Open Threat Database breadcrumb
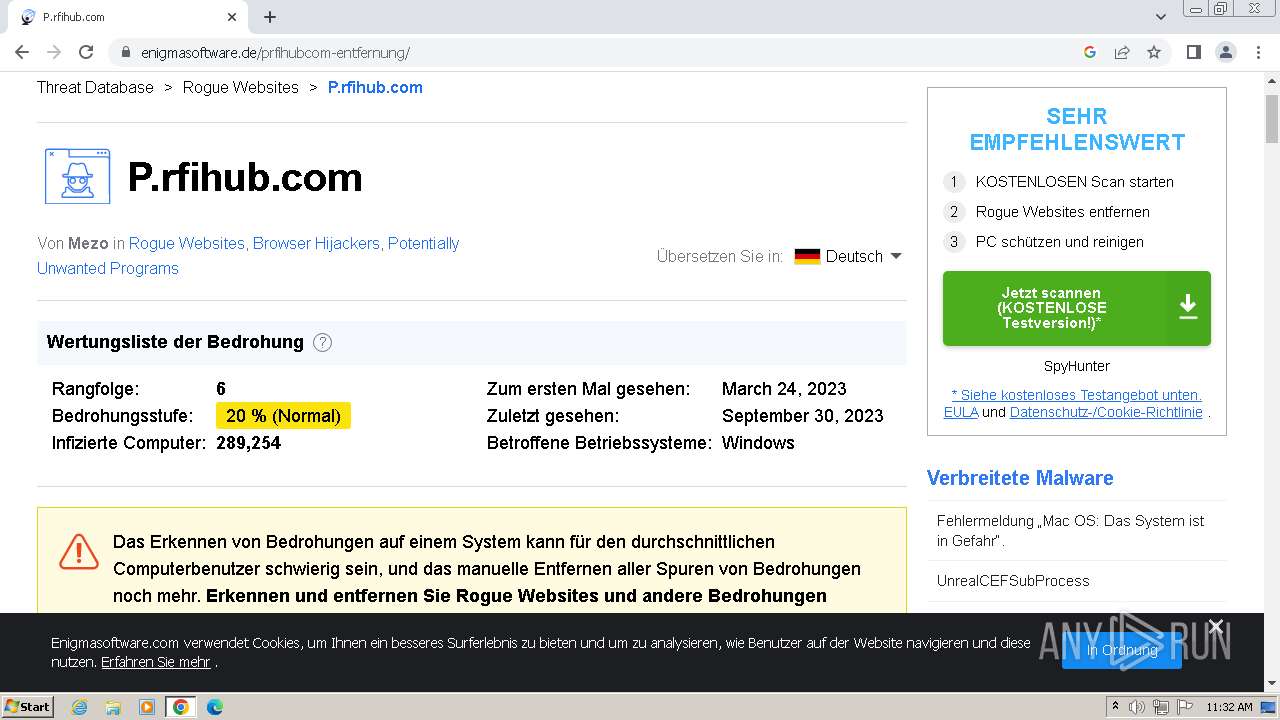Viewport: 1280px width, 720px height. pyautogui.click(x=95, y=87)
